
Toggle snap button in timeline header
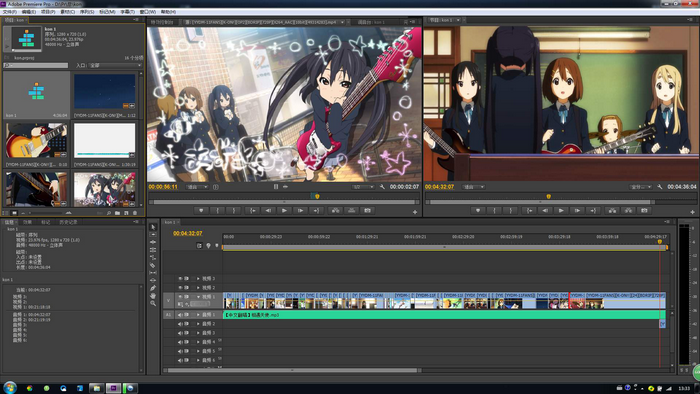(x=200, y=245)
